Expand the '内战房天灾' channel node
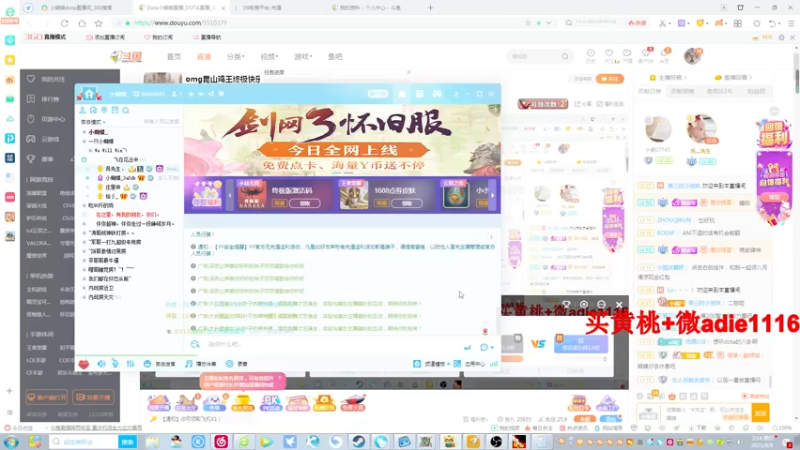The image size is (800, 450). [84, 297]
